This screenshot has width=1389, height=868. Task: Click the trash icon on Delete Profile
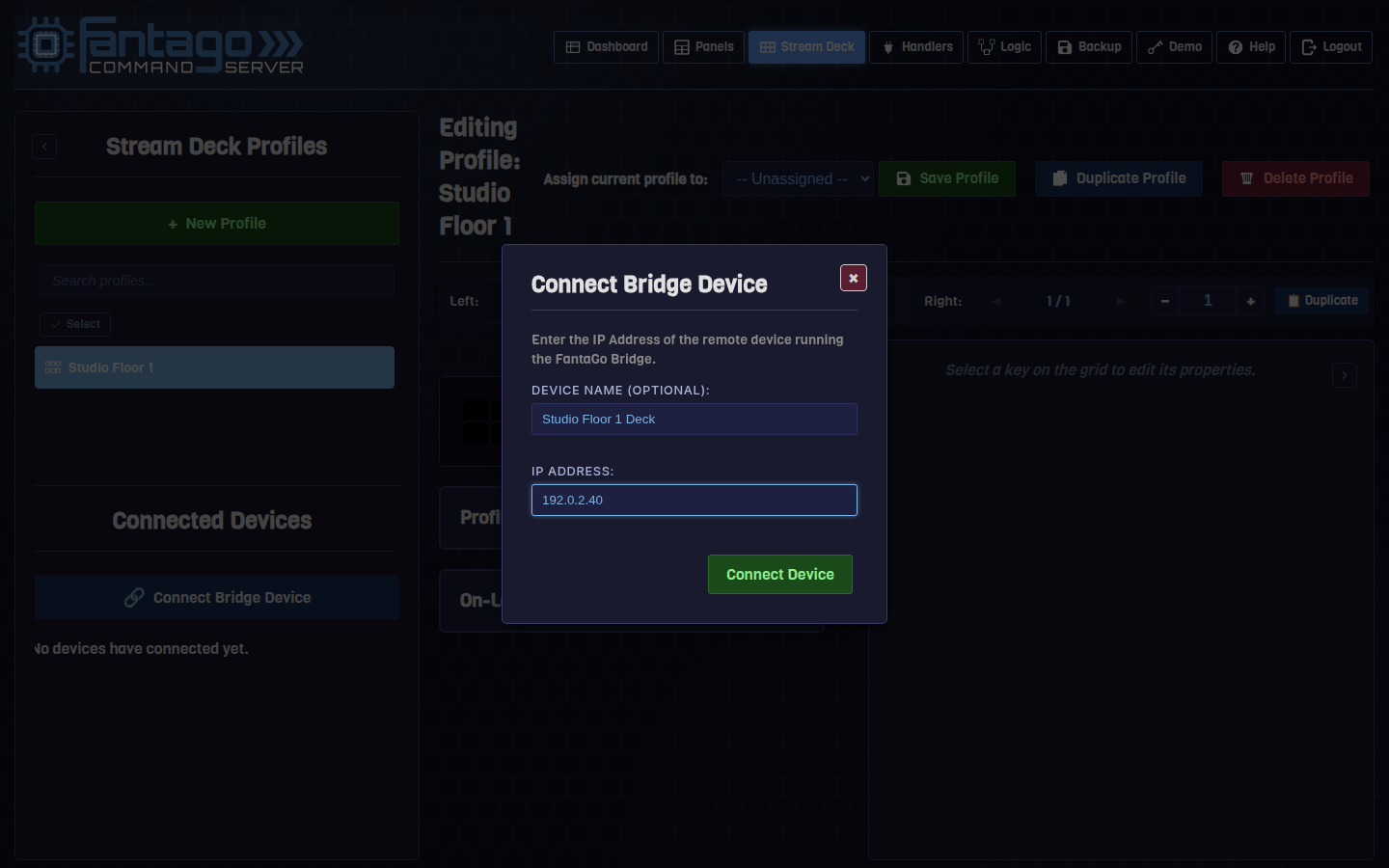[1246, 178]
